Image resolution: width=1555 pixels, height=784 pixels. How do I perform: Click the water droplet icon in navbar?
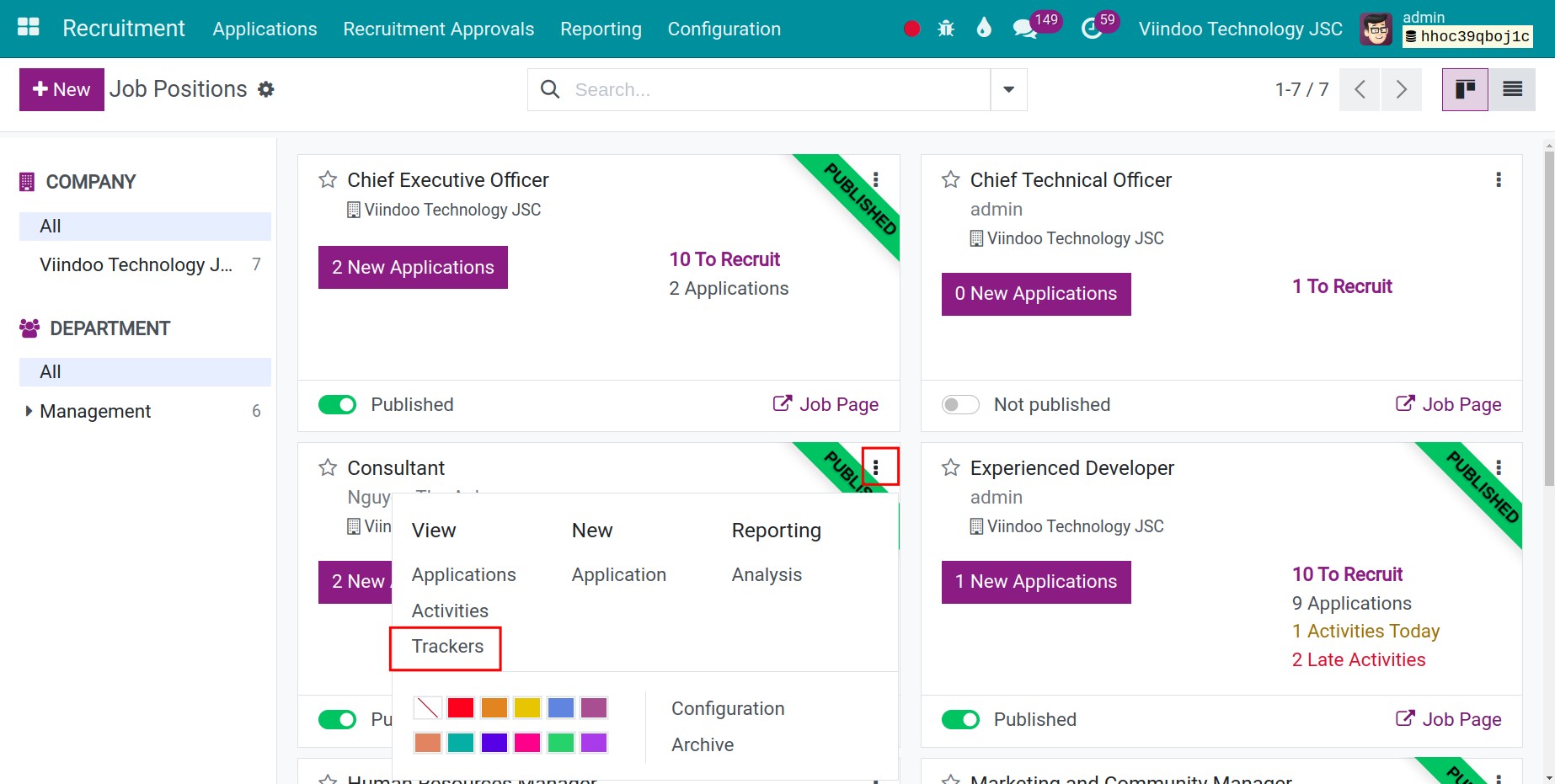pyautogui.click(x=984, y=28)
